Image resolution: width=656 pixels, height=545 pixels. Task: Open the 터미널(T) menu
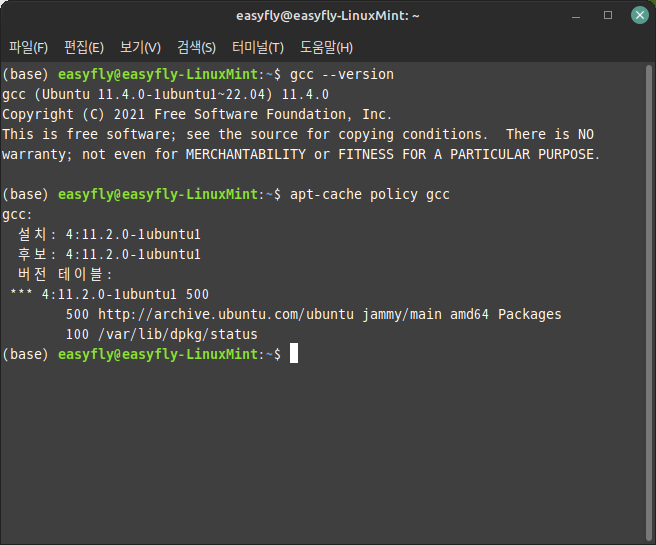click(x=258, y=47)
